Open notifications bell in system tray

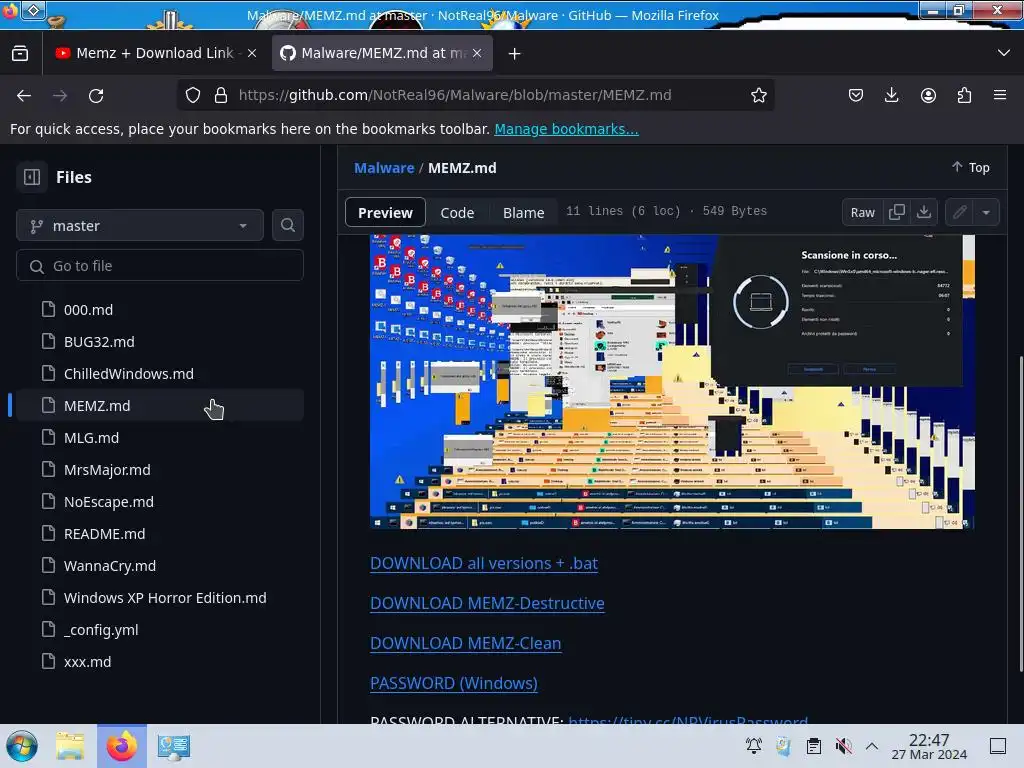754,746
